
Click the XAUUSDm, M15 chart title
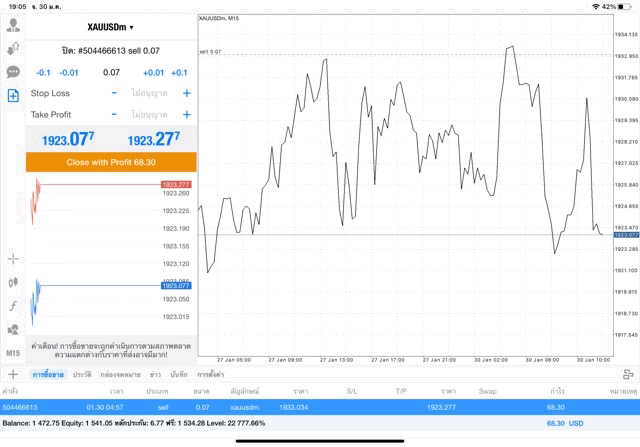pyautogui.click(x=219, y=18)
